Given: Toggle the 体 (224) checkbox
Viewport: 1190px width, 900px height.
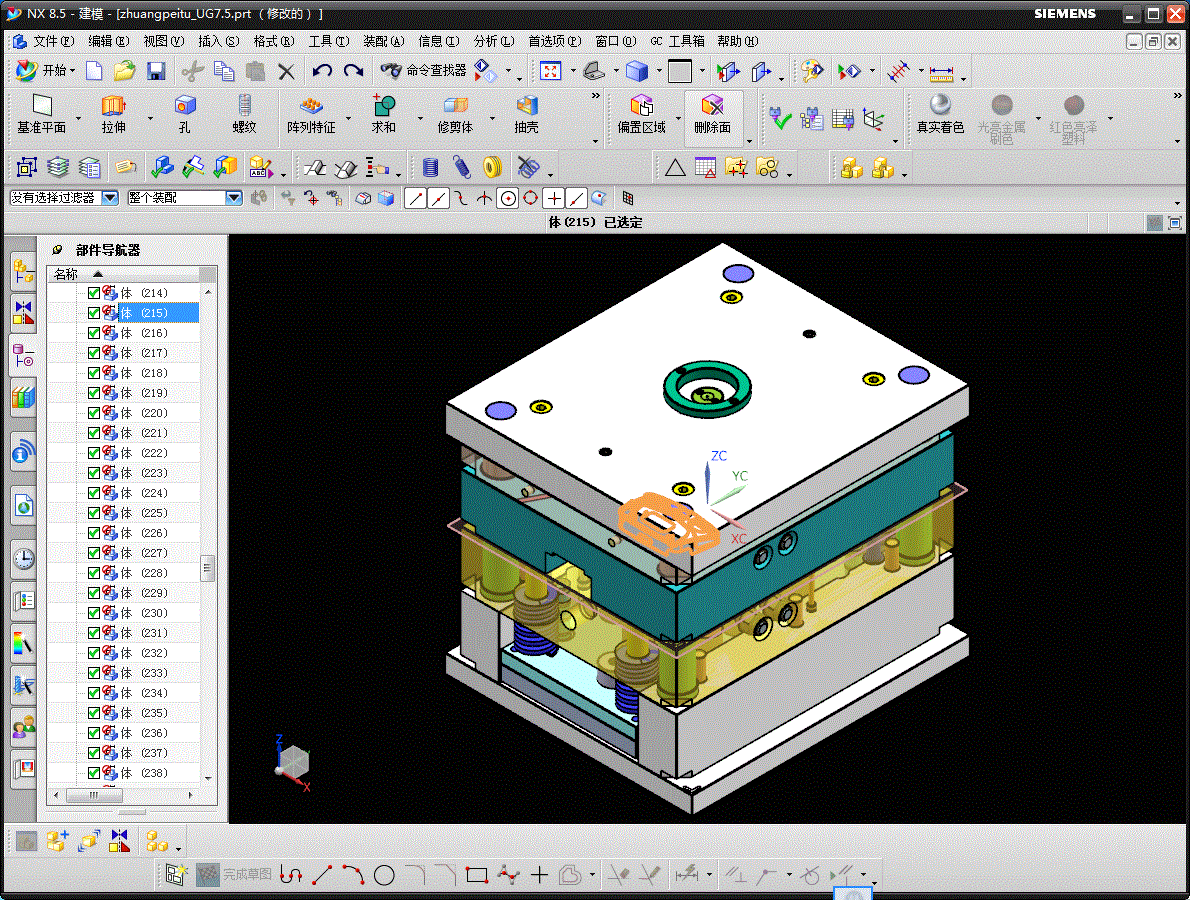Looking at the screenshot, I should 94,492.
